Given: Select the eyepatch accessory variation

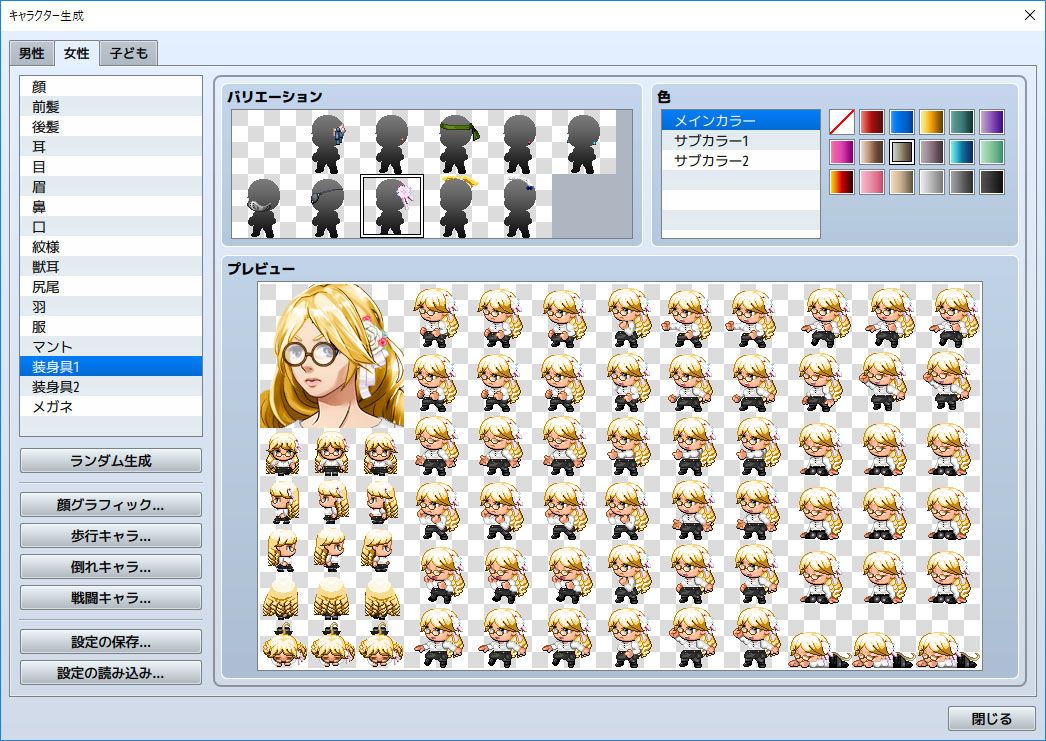Looking at the screenshot, I should click(328, 205).
